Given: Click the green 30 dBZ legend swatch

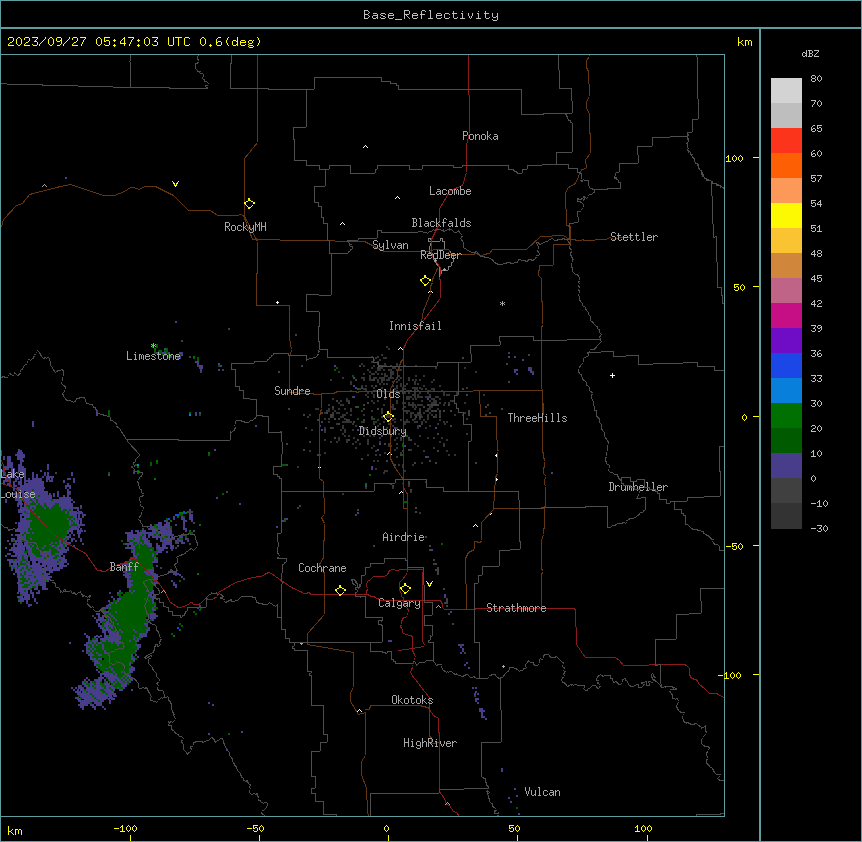Looking at the screenshot, I should point(786,416).
